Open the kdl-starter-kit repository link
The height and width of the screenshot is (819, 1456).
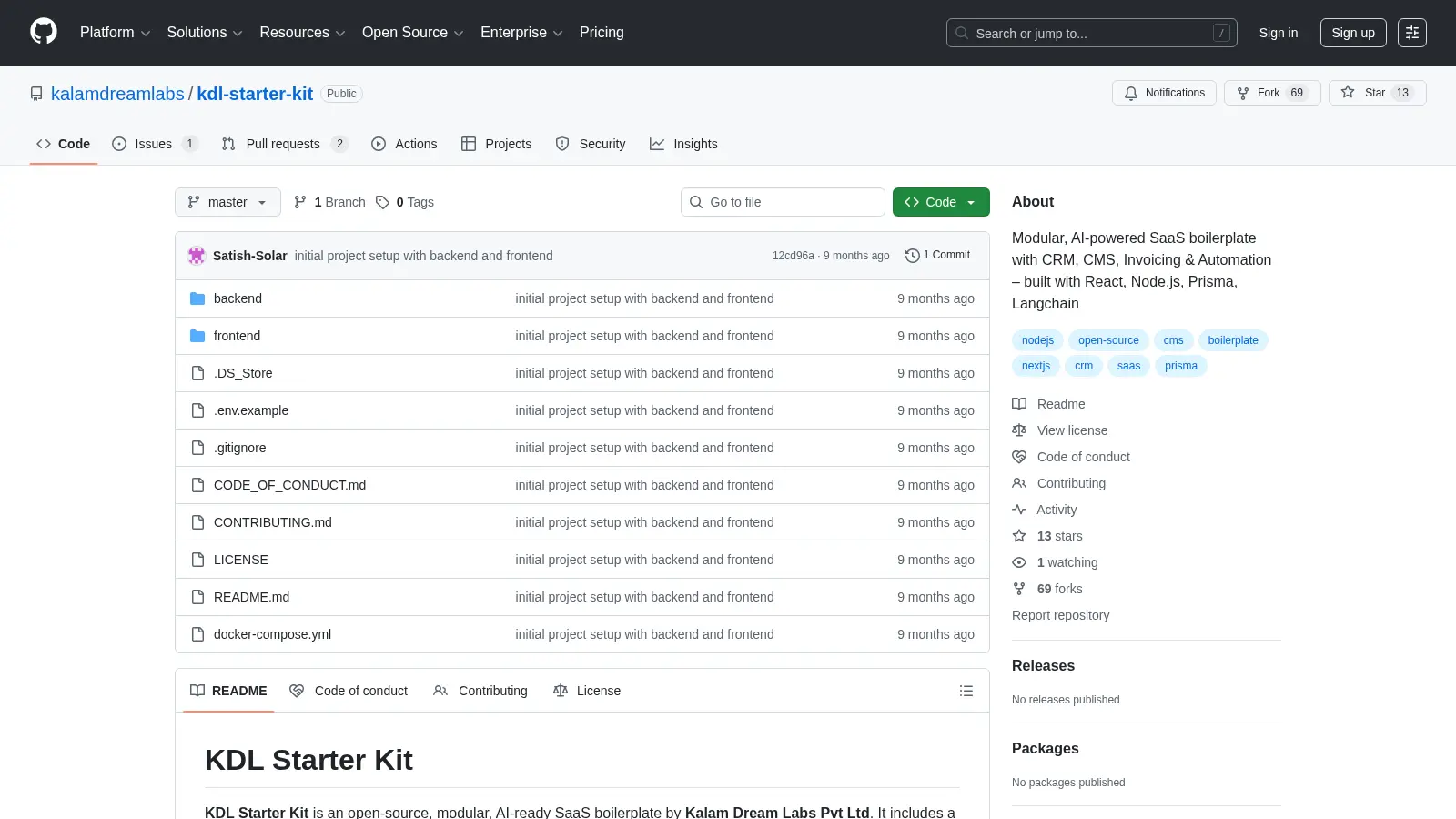255,94
